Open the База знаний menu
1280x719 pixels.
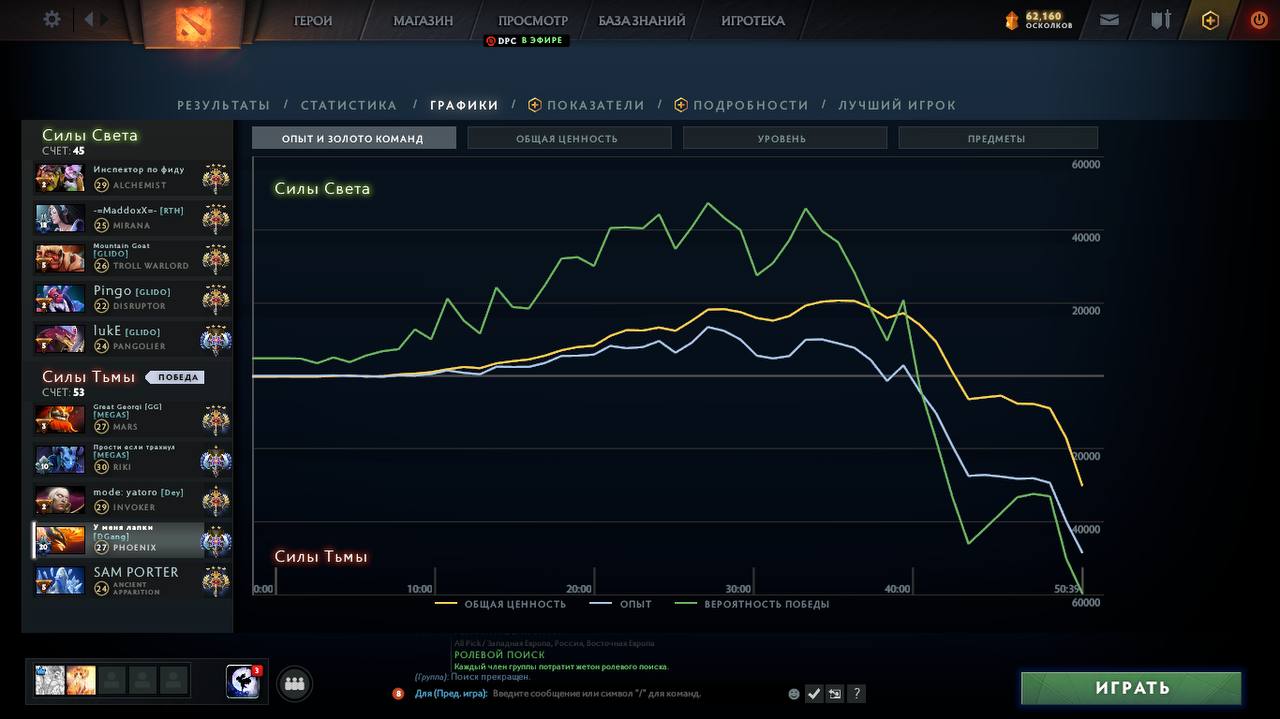[642, 20]
